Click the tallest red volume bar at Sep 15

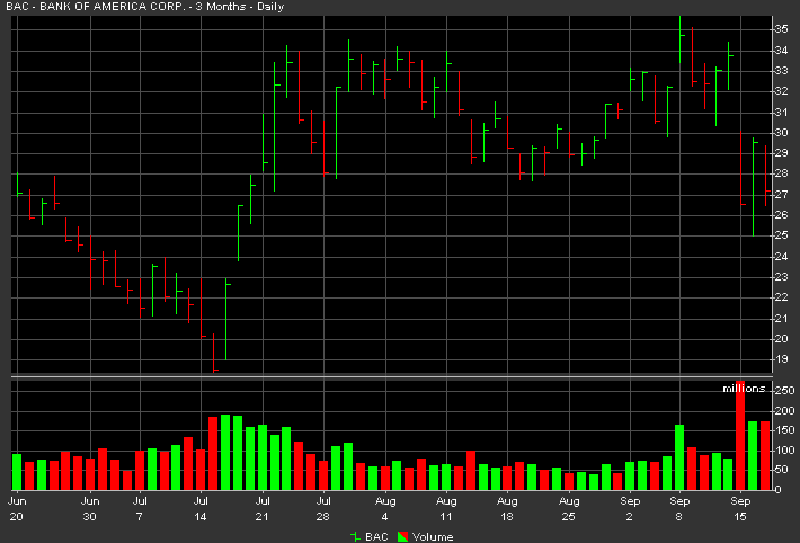point(740,436)
